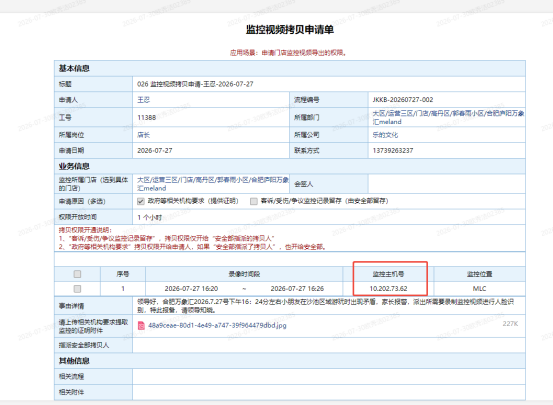Viewport: 553px width, 405px height.
Task: Click the end time 2026-07-27 16:26
Action: pos(297,289)
